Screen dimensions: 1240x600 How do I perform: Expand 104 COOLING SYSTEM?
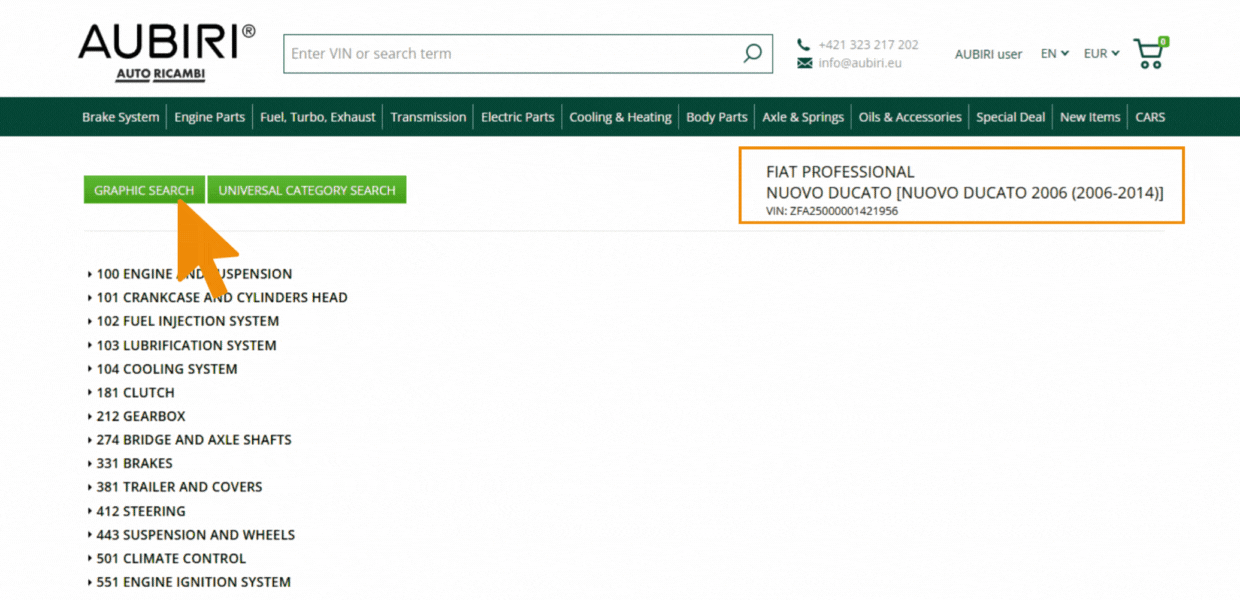[x=162, y=369]
